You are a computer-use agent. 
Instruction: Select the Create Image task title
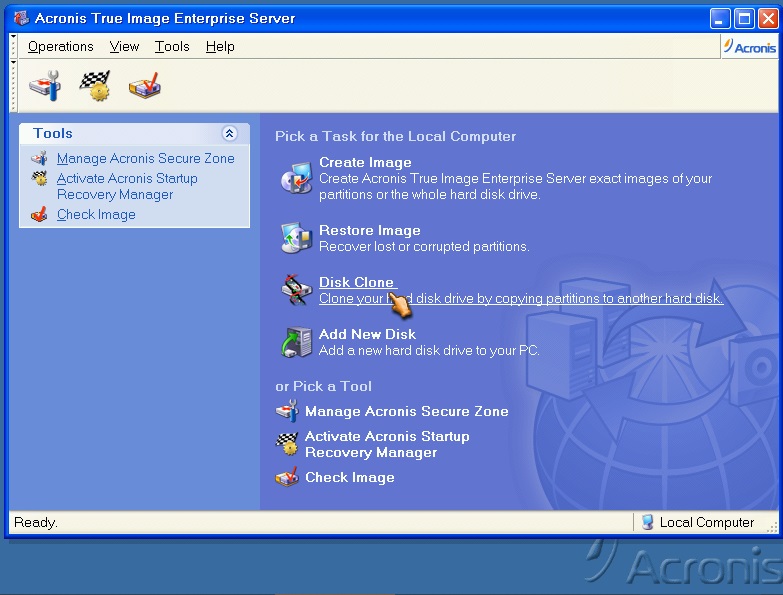point(365,162)
